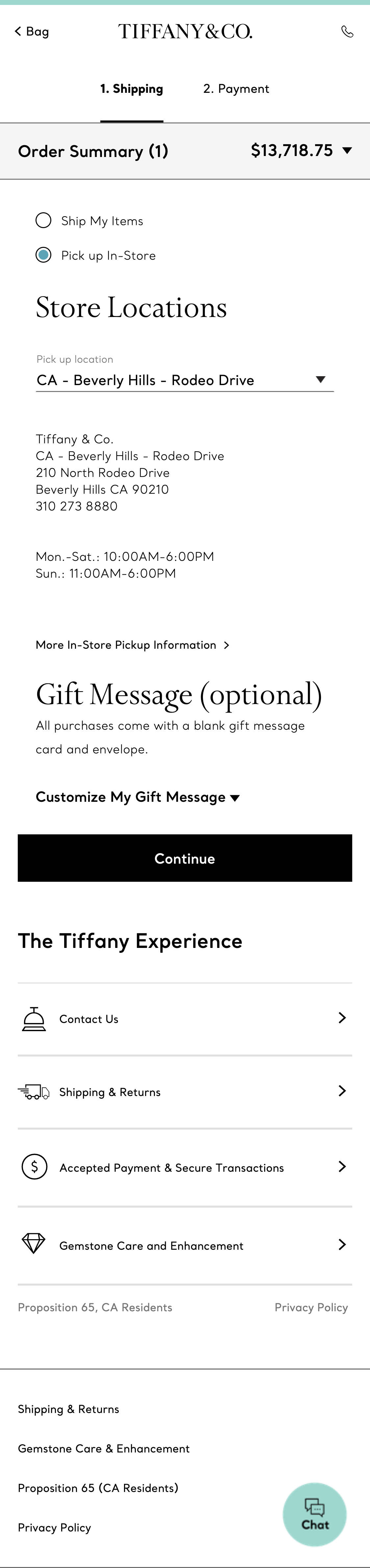Screen dimensions: 370x1568
Task: Open Proposition 65, CA Residents
Action: pos(95,1307)
